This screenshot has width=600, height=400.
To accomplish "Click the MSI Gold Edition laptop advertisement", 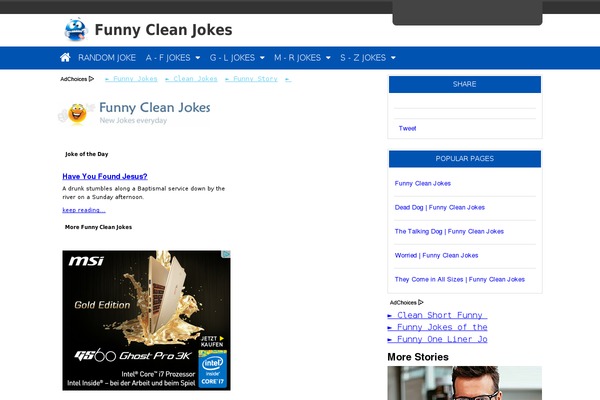I will tap(146, 320).
